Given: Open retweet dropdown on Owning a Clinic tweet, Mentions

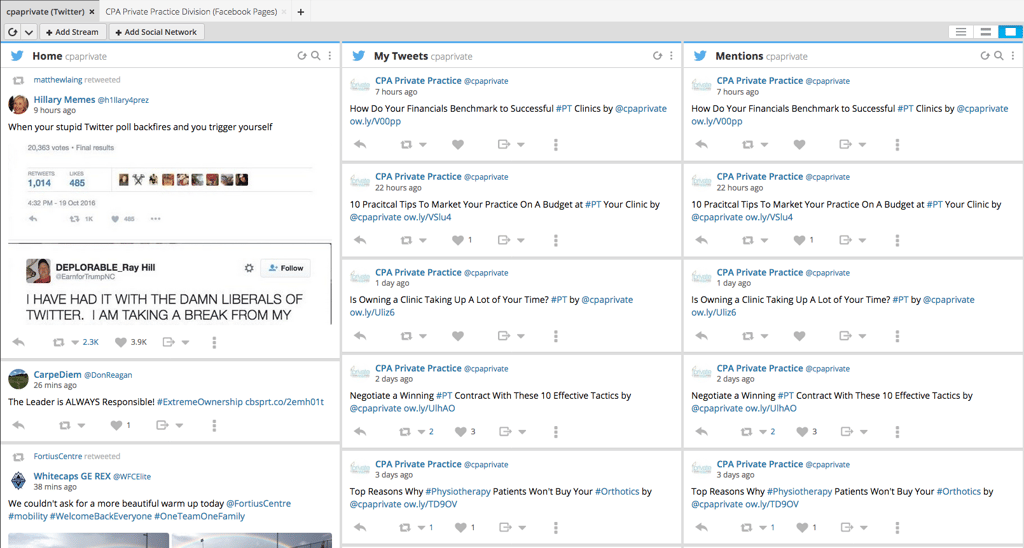Looking at the screenshot, I should click(x=763, y=336).
